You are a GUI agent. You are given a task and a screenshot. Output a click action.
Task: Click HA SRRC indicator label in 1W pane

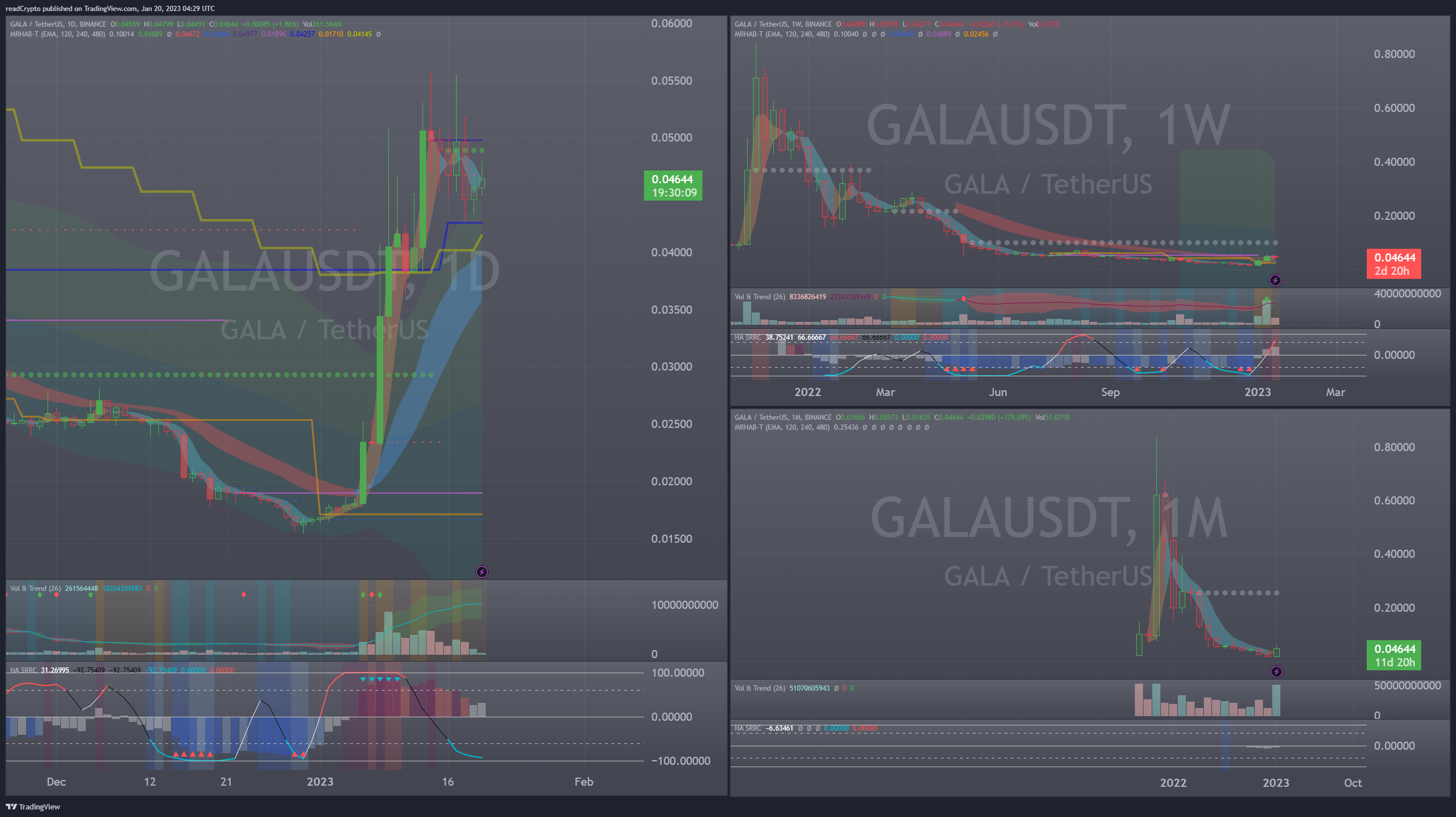(748, 337)
